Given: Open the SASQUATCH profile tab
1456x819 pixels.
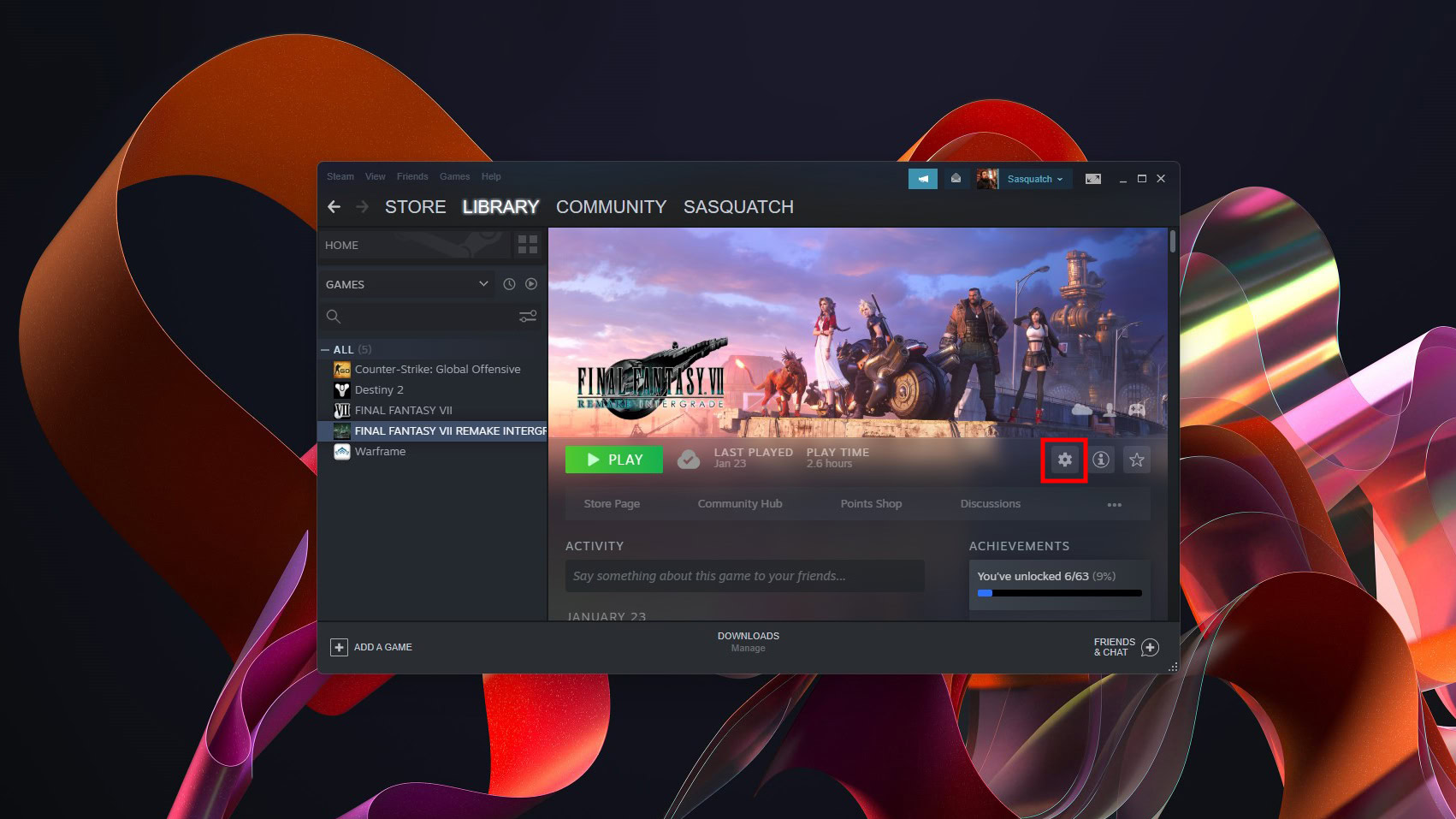Looking at the screenshot, I should coord(739,207).
